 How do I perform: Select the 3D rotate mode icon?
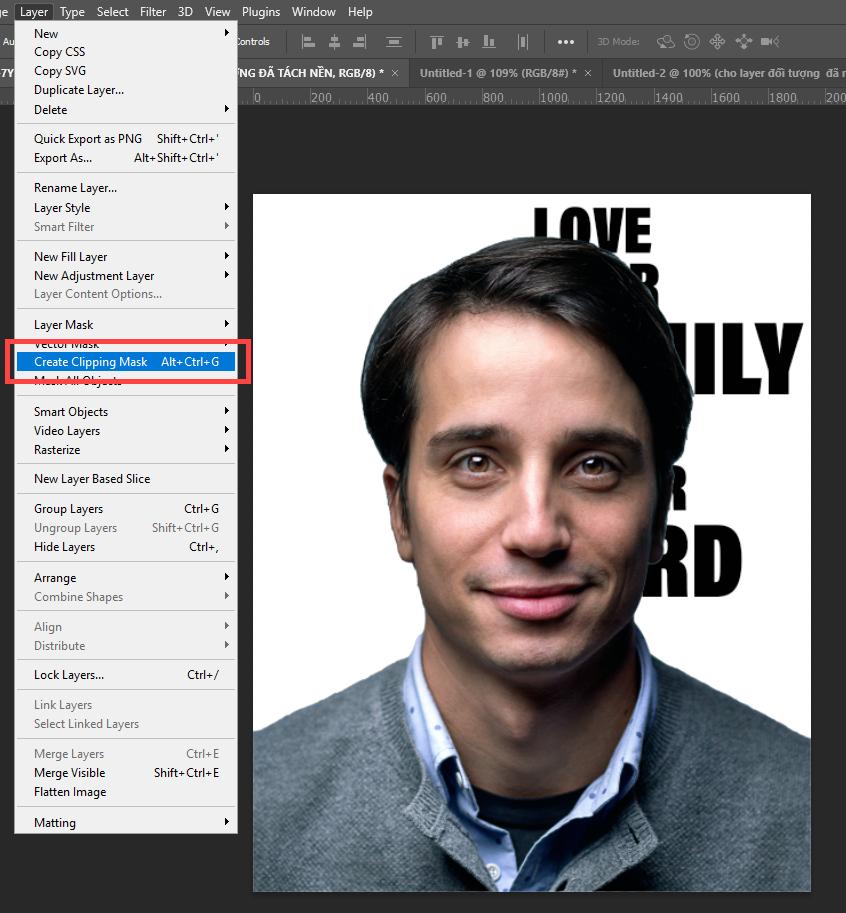click(666, 41)
